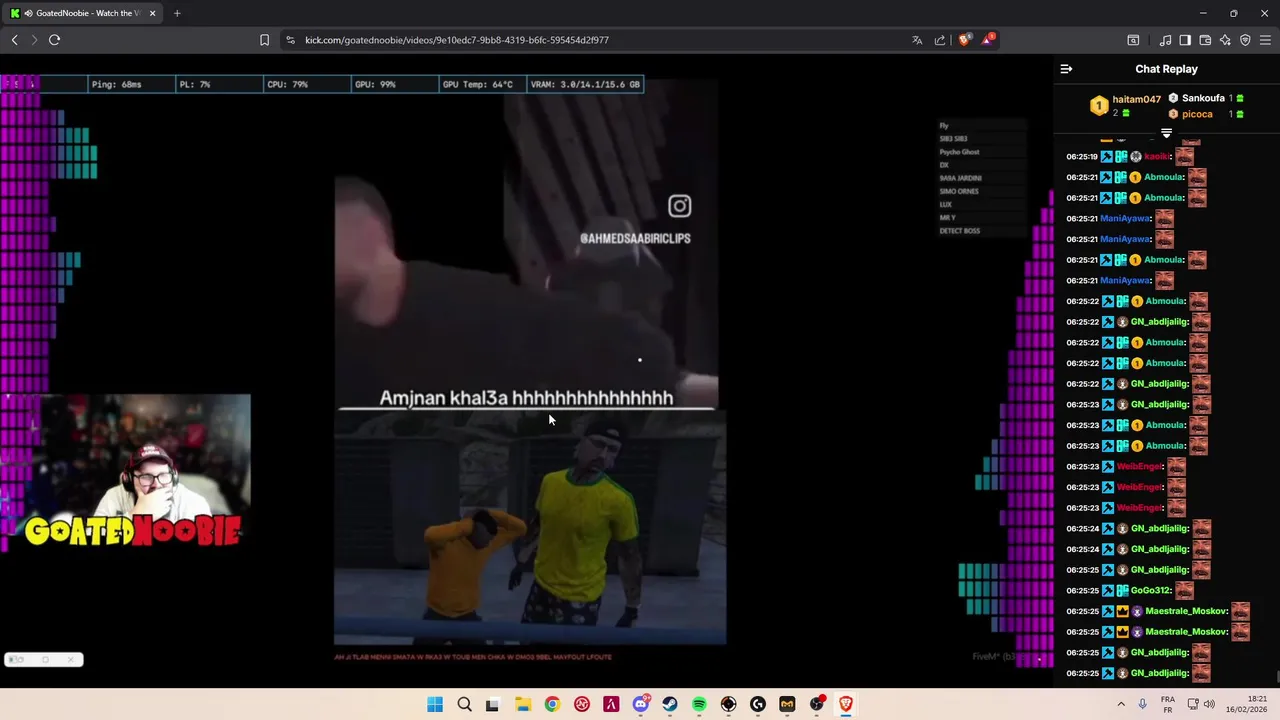Viewport: 1280px width, 720px height.
Task: Show hidden system tray icons
Action: pyautogui.click(x=1121, y=705)
